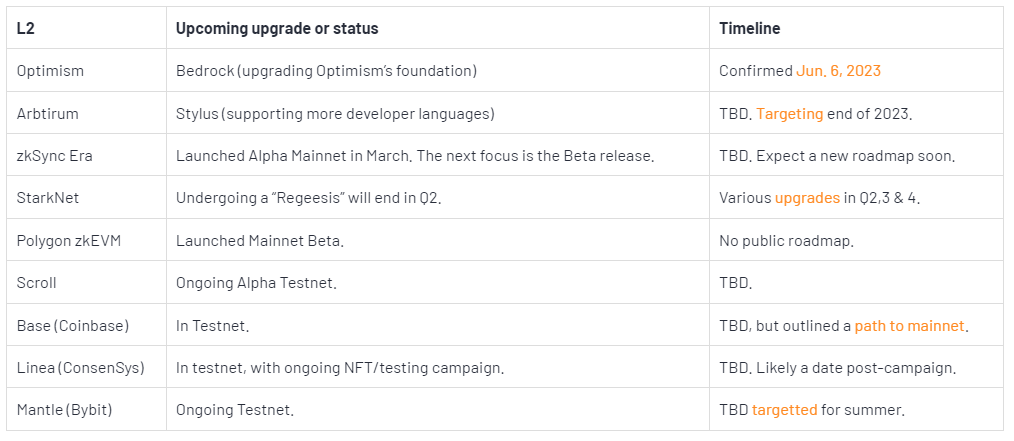1014x441 pixels.
Task: Open the upgrades link in StarkNet row
Action: (807, 198)
